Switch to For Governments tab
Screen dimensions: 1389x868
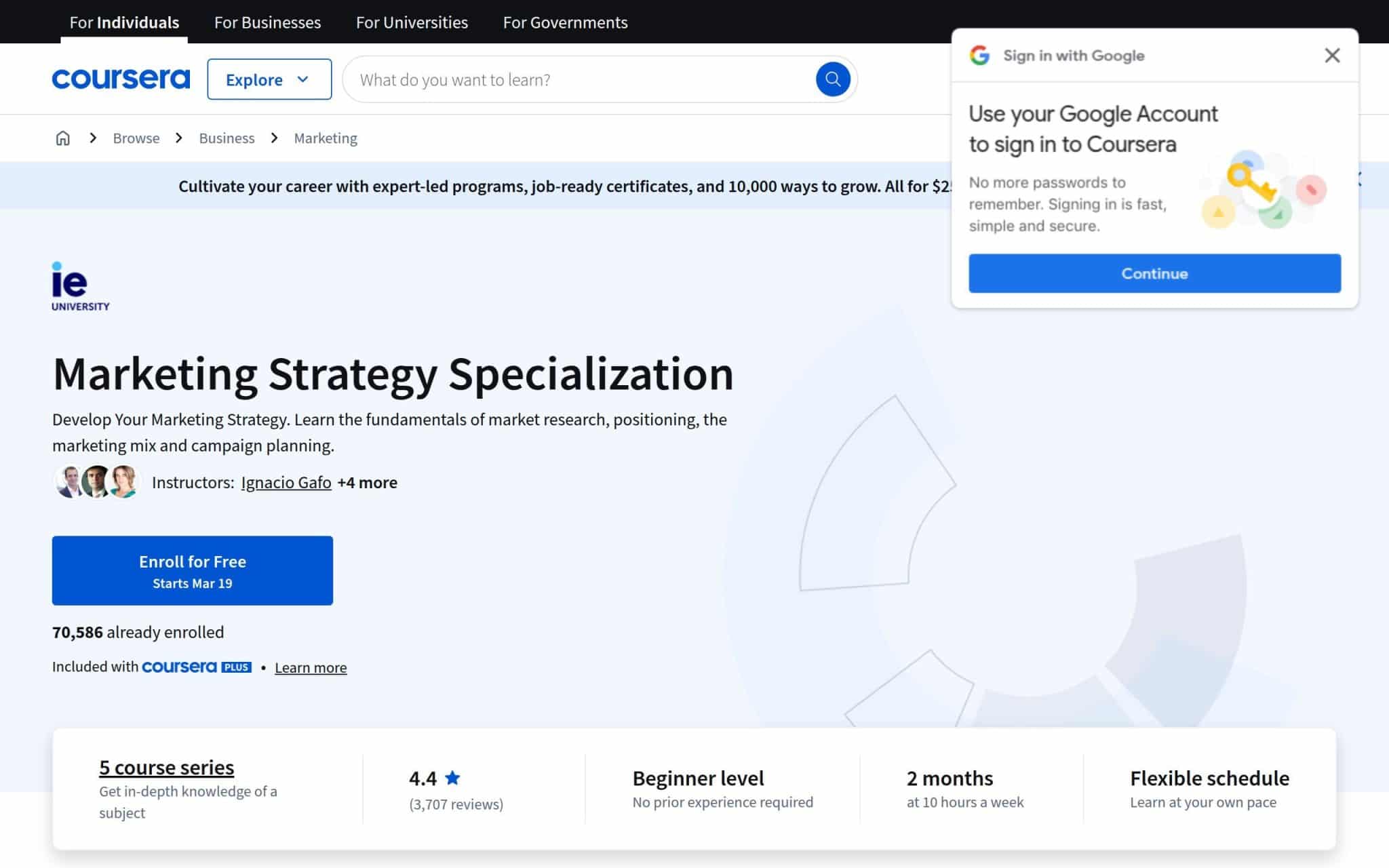pos(565,22)
